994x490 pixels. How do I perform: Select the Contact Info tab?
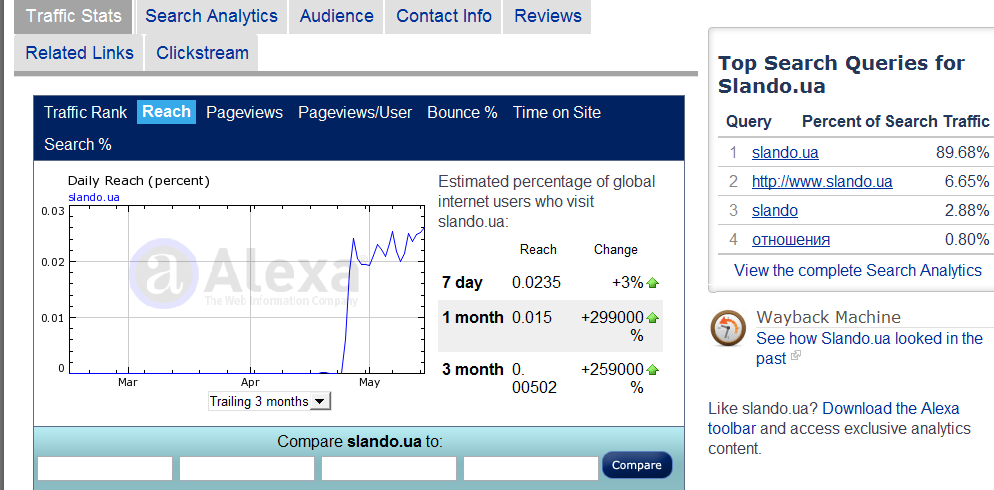pos(443,16)
